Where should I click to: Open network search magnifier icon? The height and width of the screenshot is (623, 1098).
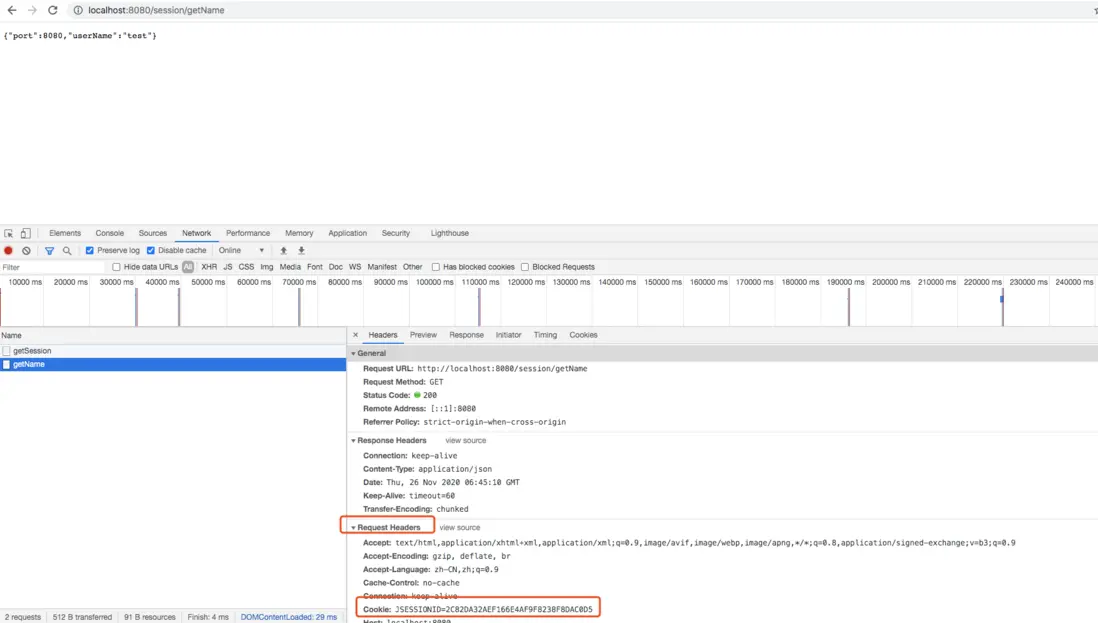click(x=67, y=251)
